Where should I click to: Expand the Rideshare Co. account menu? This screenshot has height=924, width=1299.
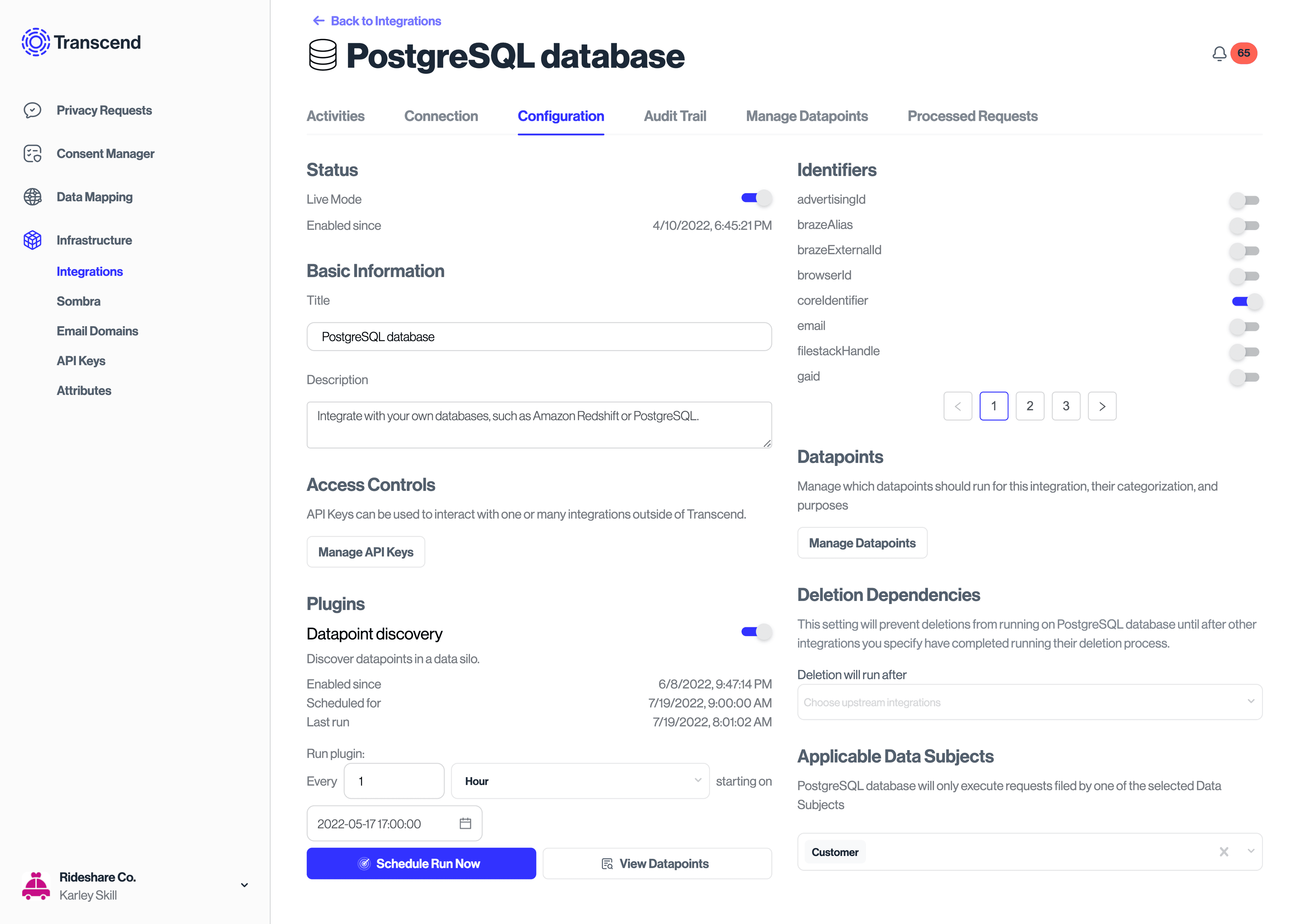point(244,885)
